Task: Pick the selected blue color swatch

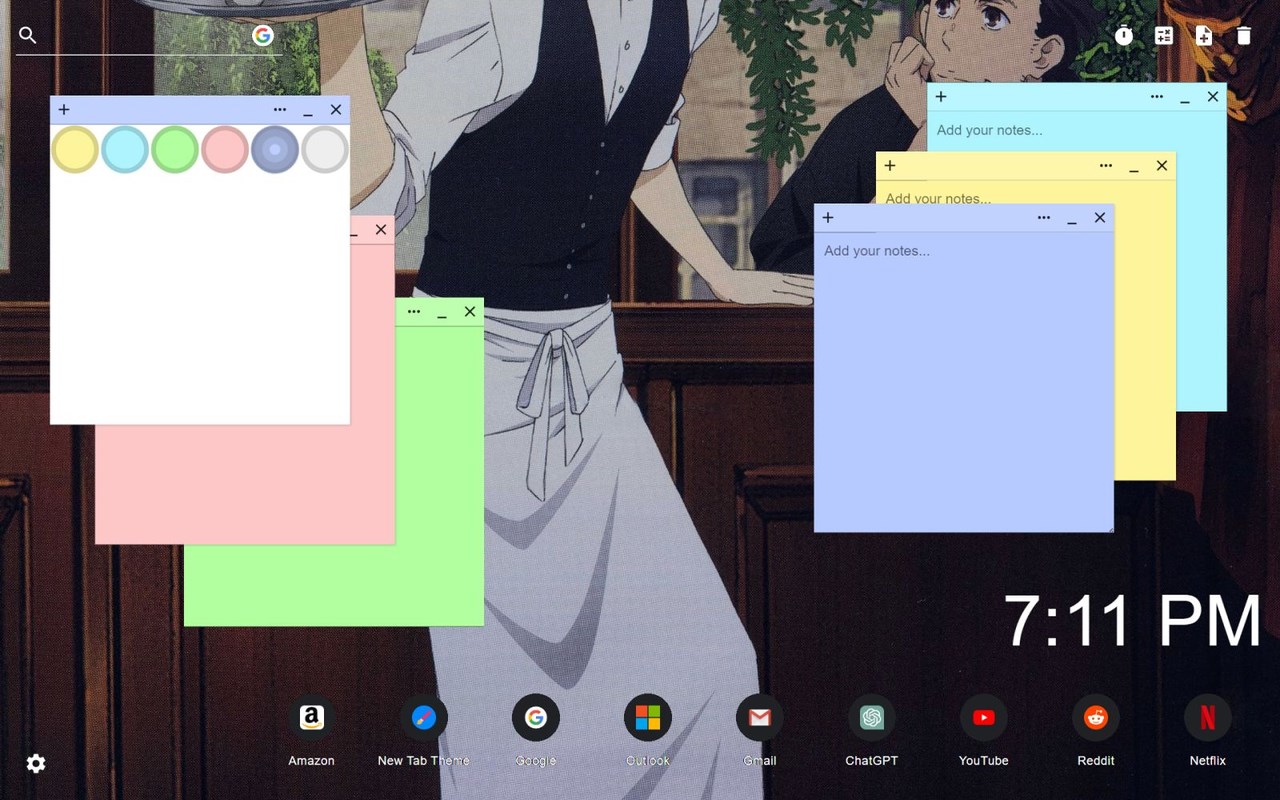Action: (275, 150)
